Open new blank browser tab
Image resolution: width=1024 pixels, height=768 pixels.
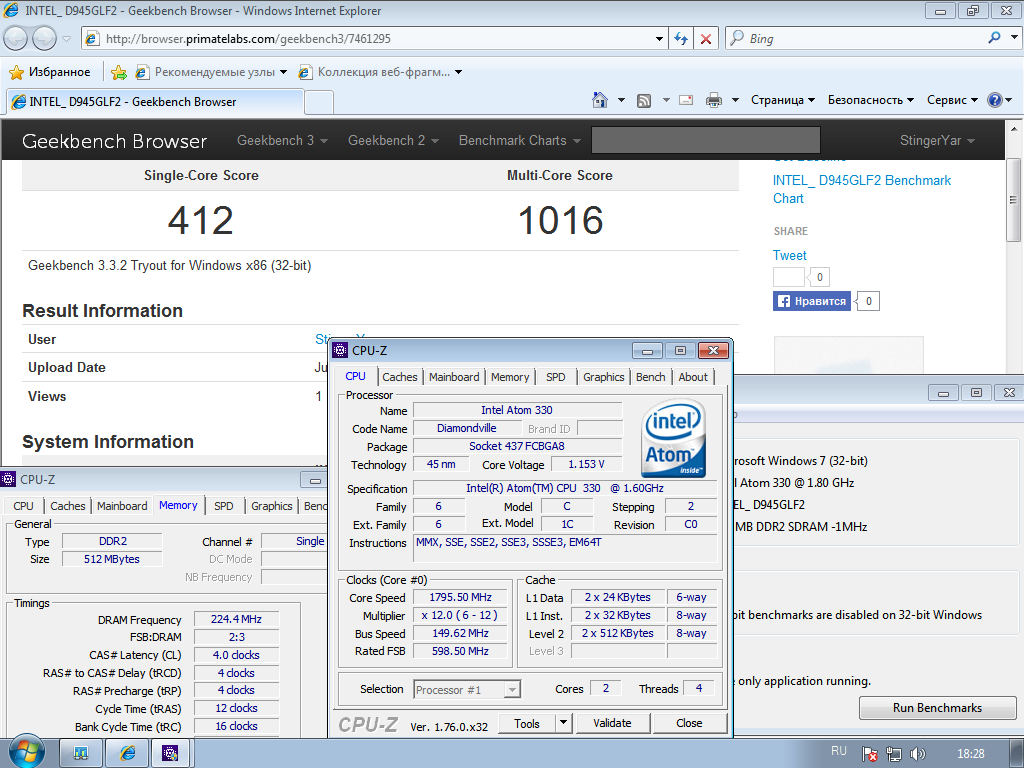pyautogui.click(x=319, y=102)
